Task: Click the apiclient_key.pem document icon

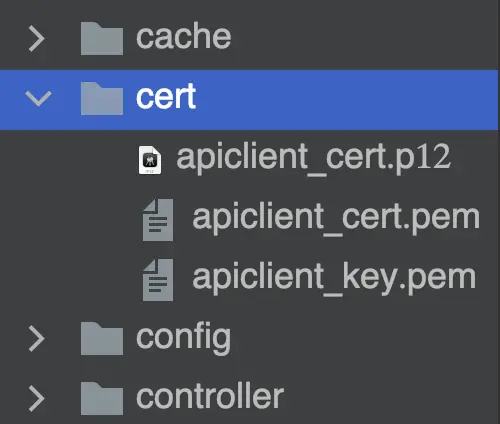Action: pyautogui.click(x=158, y=280)
